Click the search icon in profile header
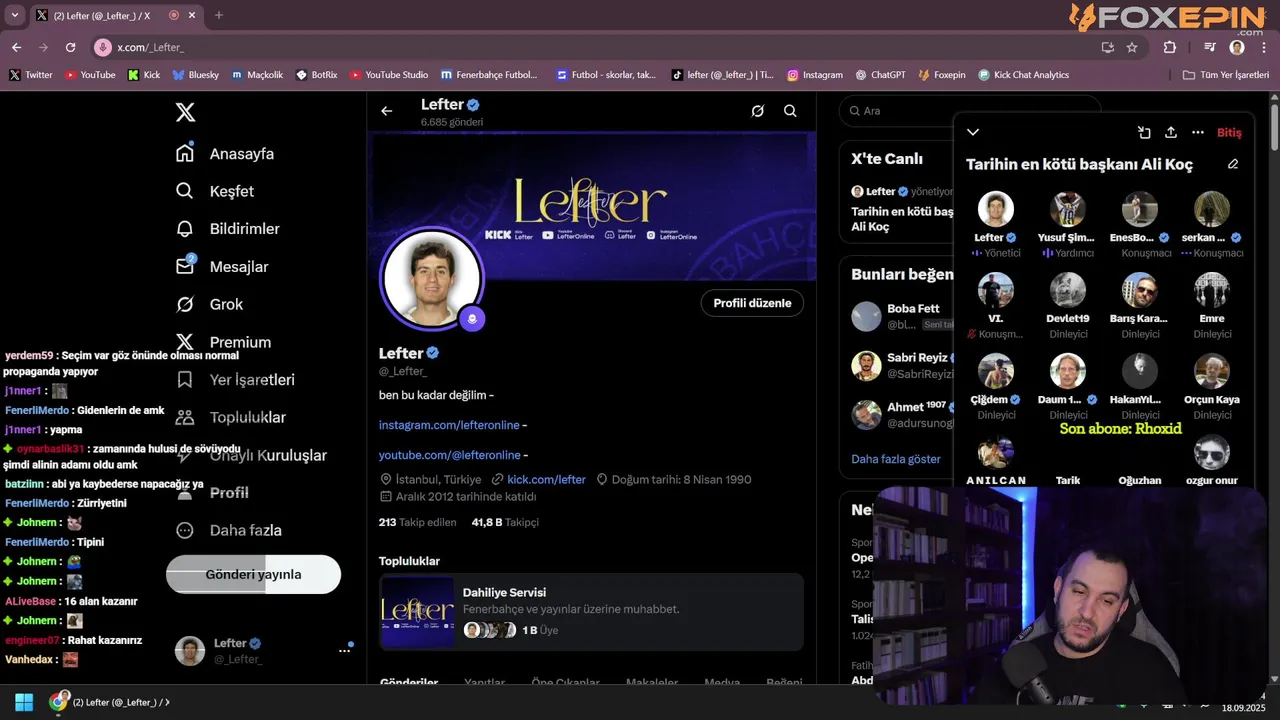The image size is (1280, 720). click(790, 111)
